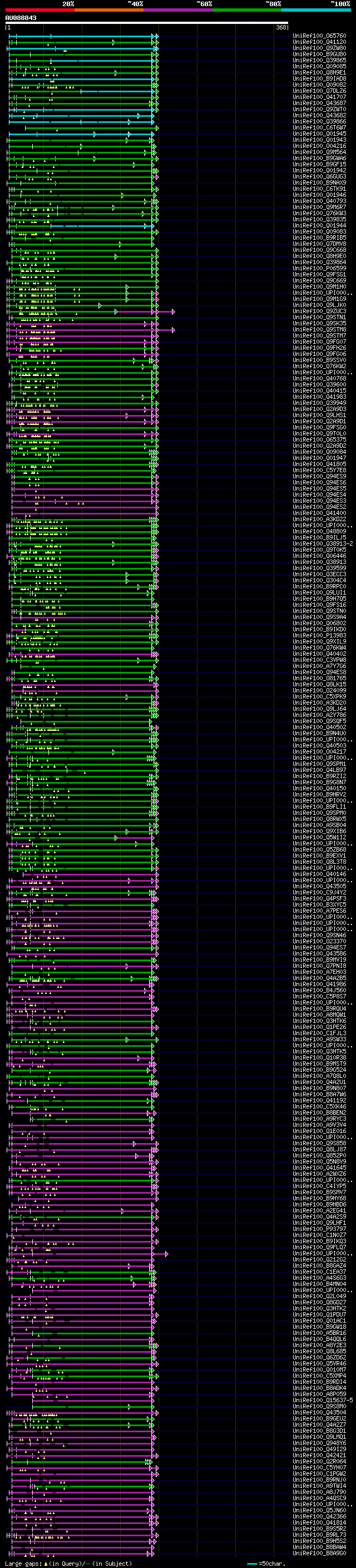Select the query name AU088843
The image size is (356, 1568).
[x=21, y=18]
